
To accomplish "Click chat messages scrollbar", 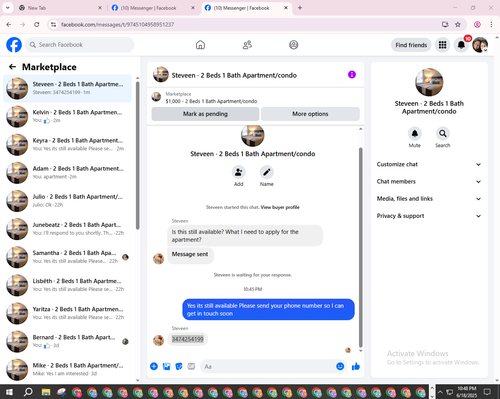I will [360, 247].
